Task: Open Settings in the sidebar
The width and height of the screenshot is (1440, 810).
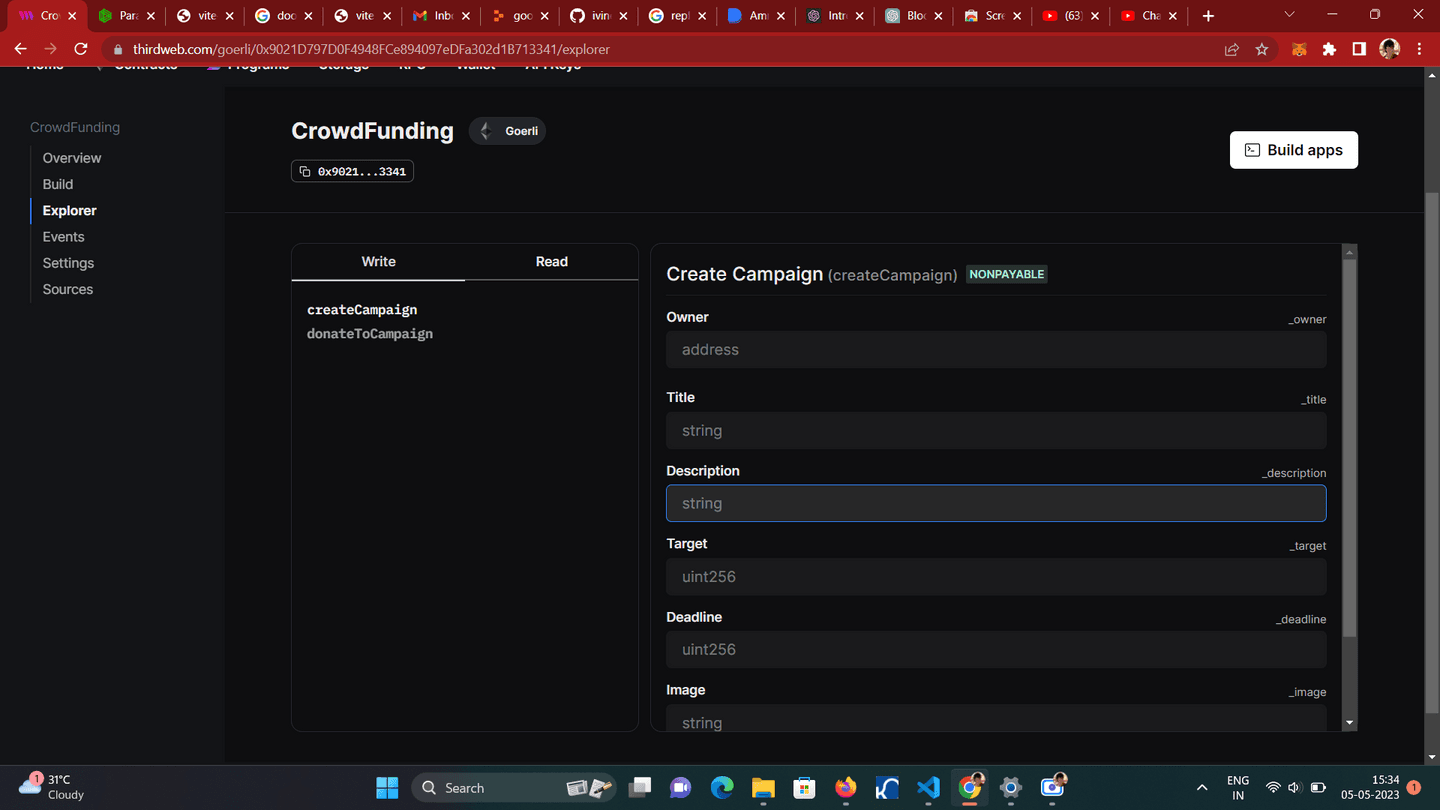Action: click(x=68, y=263)
